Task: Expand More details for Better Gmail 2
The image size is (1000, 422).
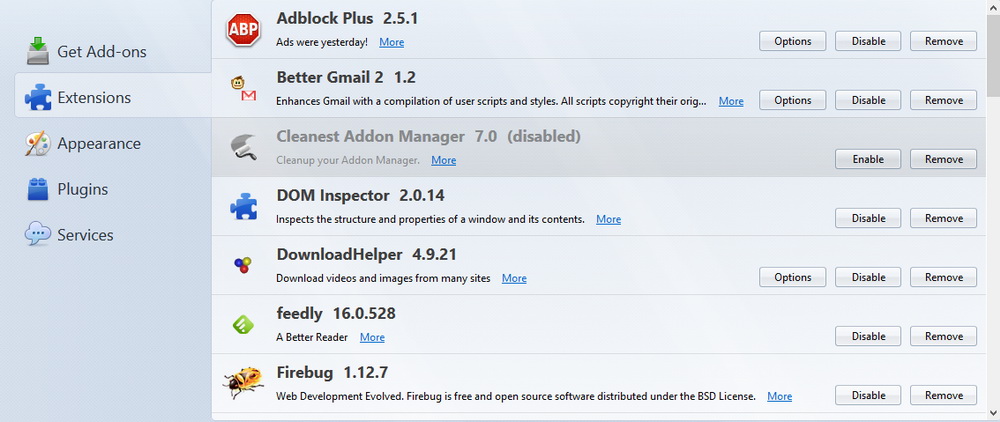Action: [x=731, y=101]
